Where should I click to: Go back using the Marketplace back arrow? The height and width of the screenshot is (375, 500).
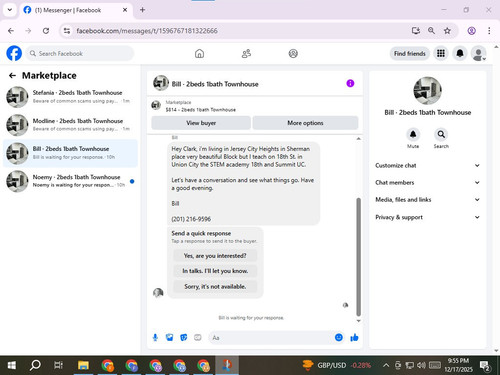[12, 76]
